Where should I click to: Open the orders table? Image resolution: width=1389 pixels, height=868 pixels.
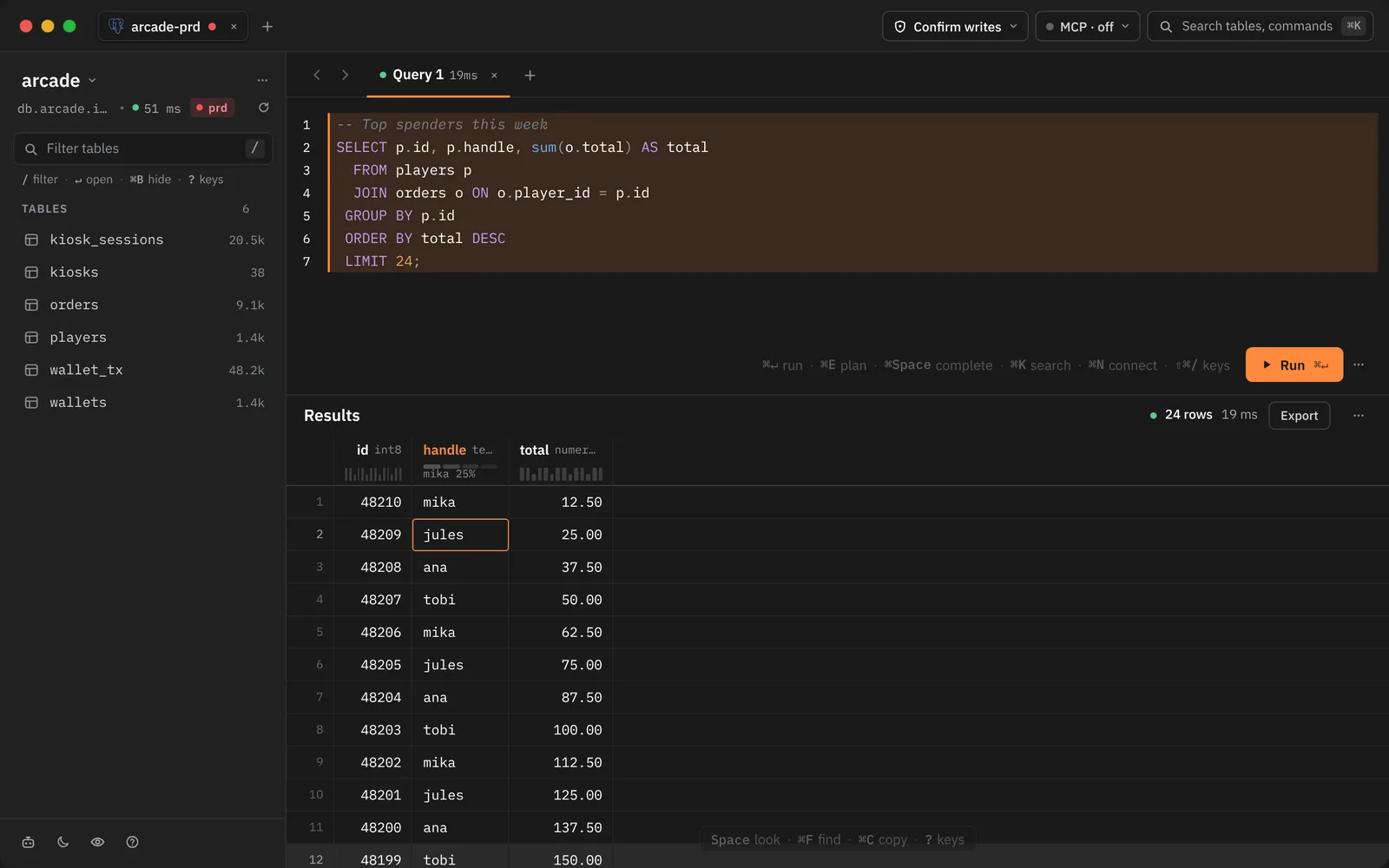click(x=143, y=305)
